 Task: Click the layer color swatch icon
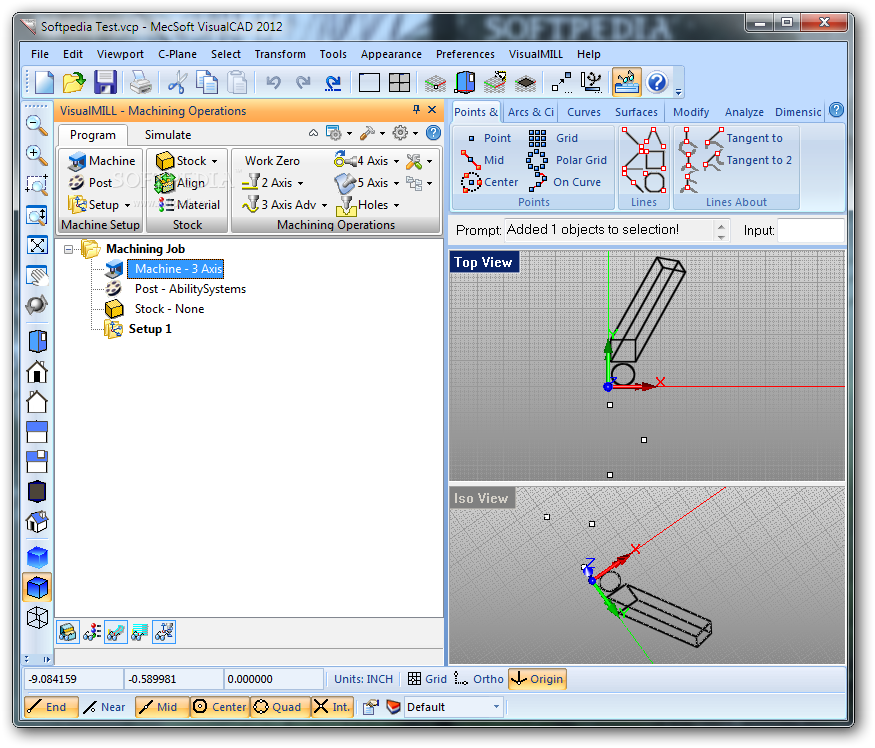pyautogui.click(x=393, y=707)
